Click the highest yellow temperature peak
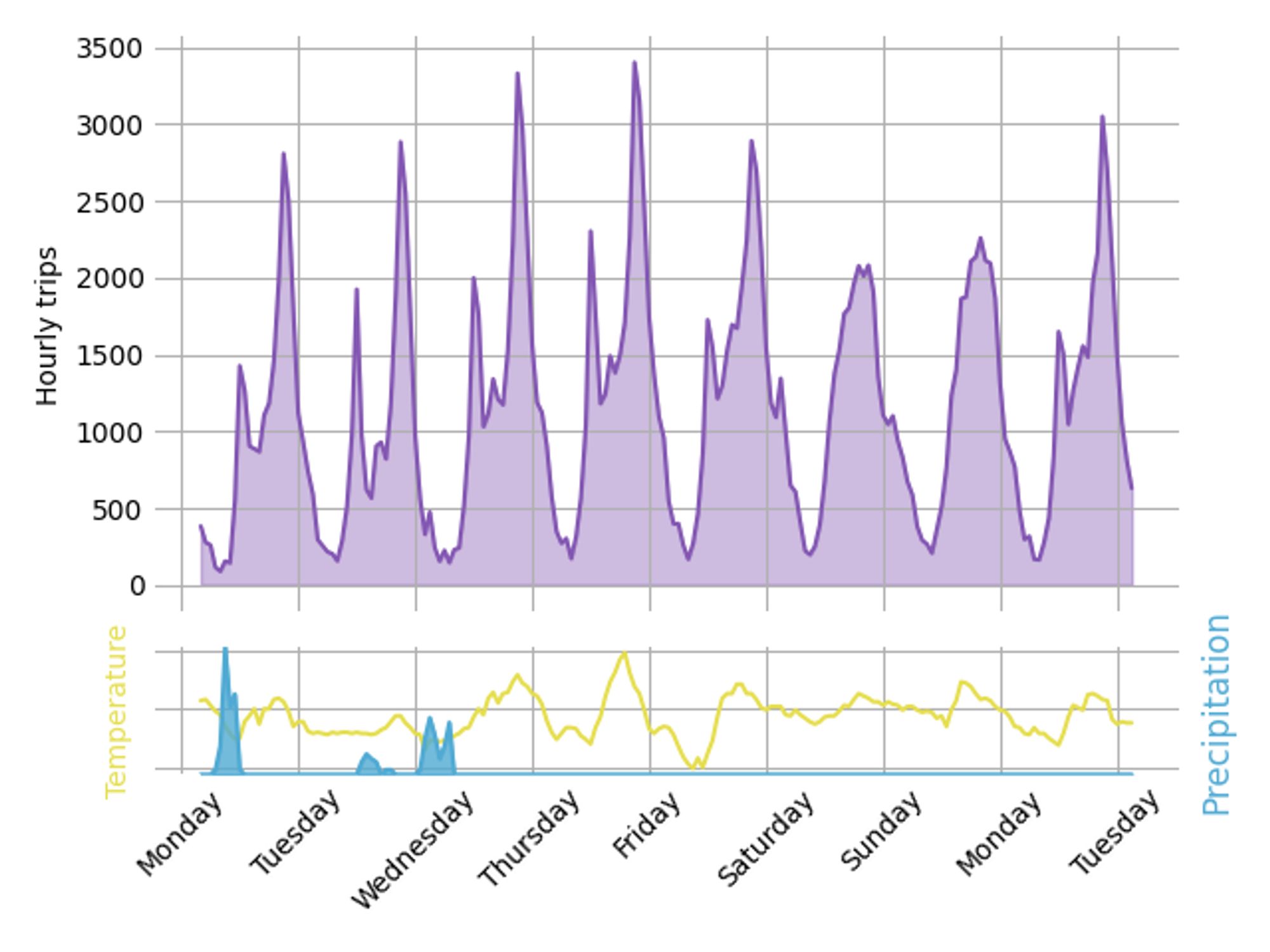The height and width of the screenshot is (952, 1270). click(x=624, y=653)
